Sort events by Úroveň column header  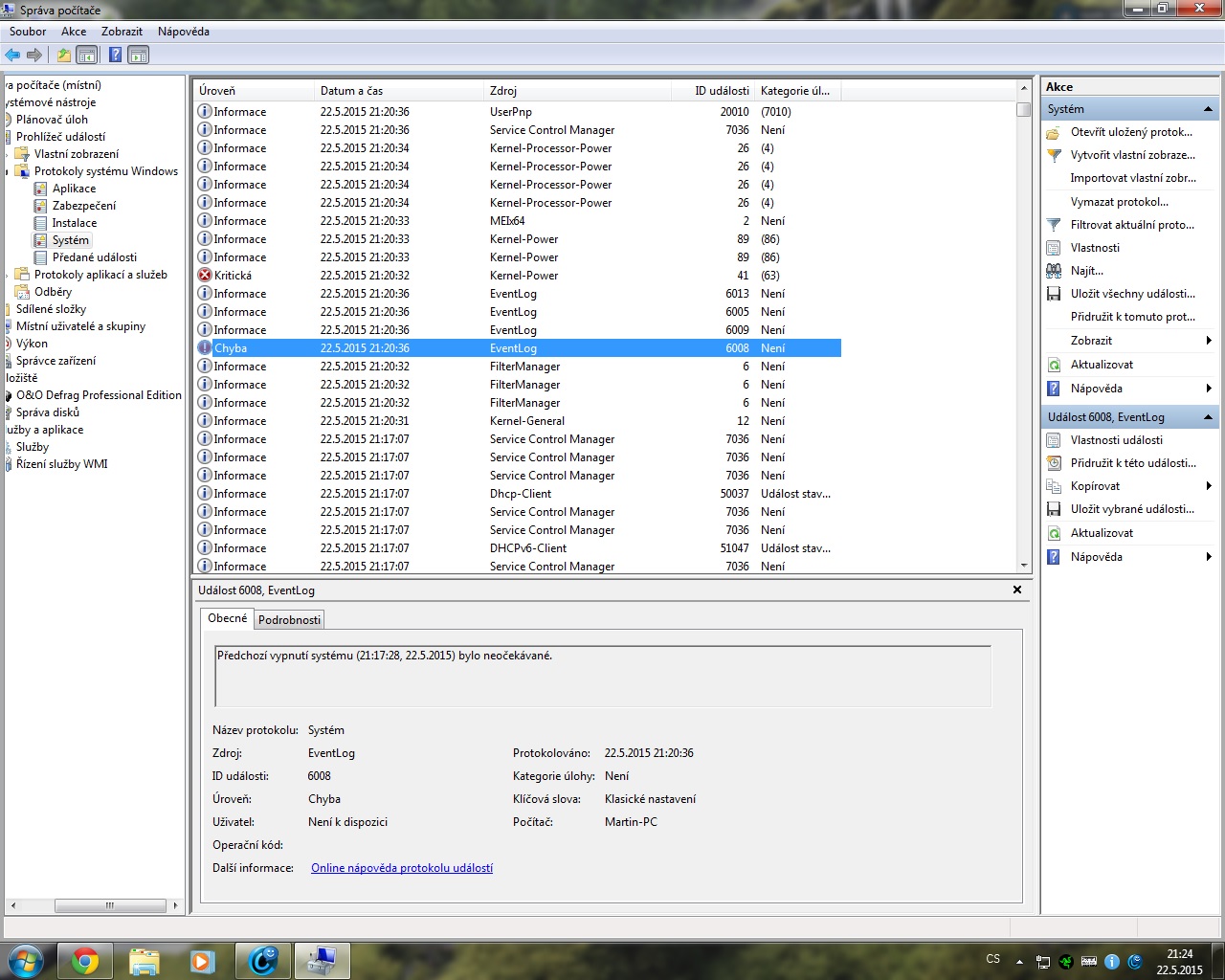pos(254,91)
